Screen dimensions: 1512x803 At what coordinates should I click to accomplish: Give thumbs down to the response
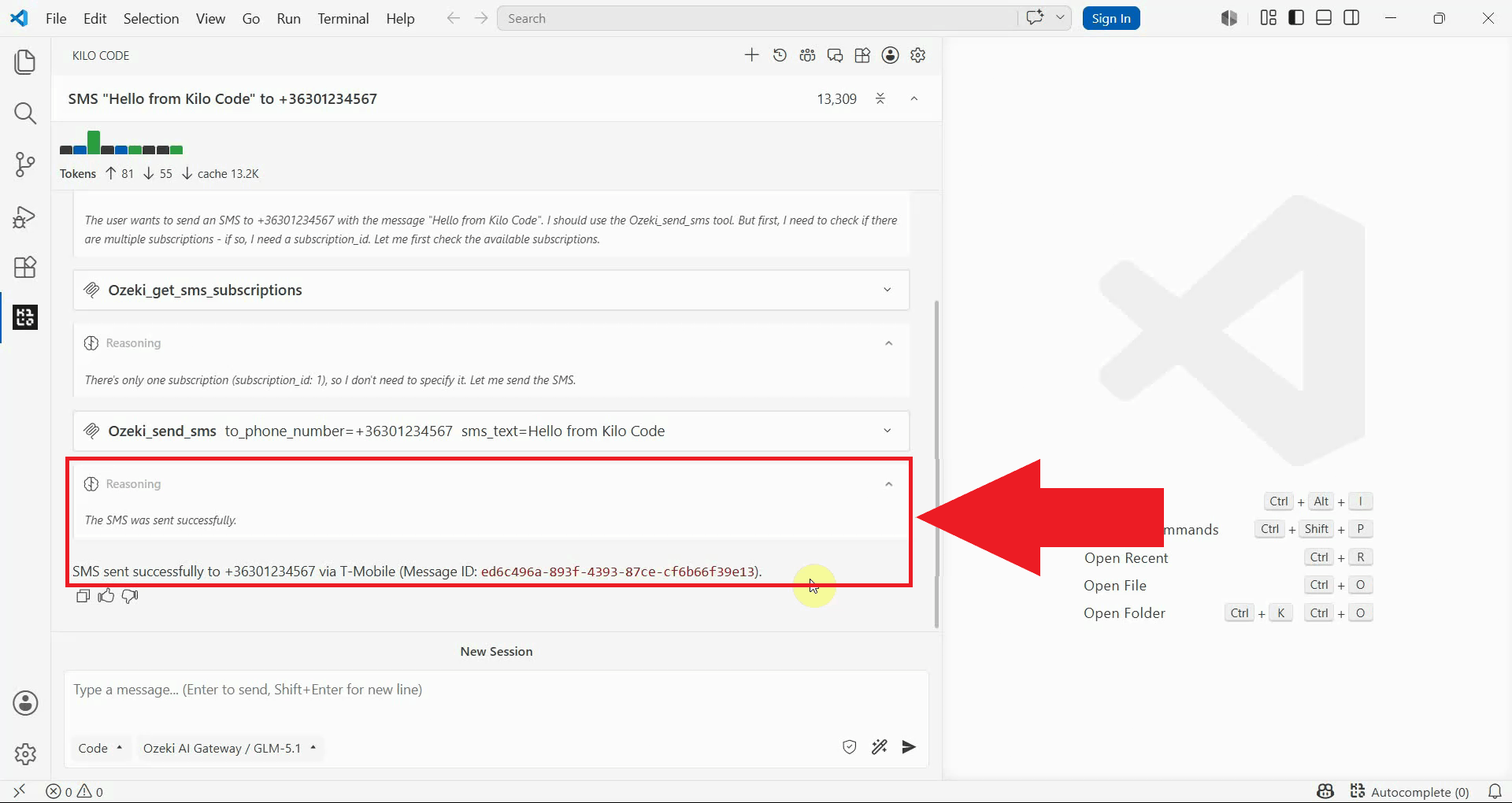tap(130, 596)
